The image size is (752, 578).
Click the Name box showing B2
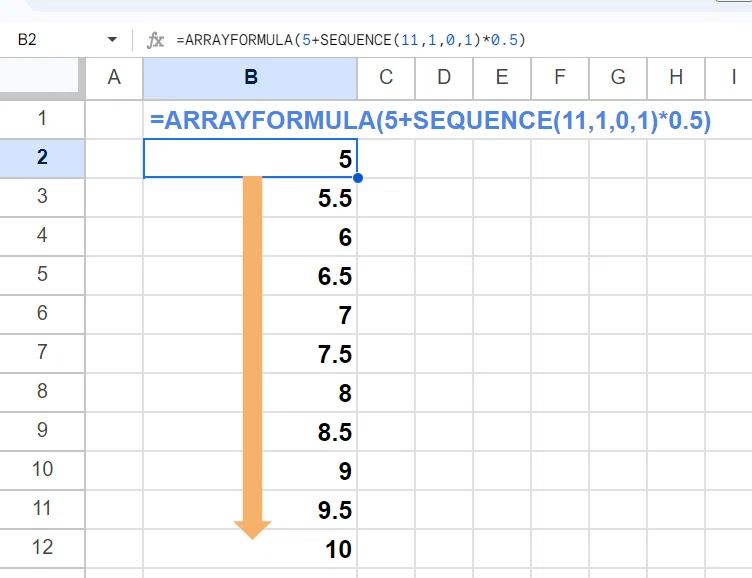pyautogui.click(x=27, y=39)
